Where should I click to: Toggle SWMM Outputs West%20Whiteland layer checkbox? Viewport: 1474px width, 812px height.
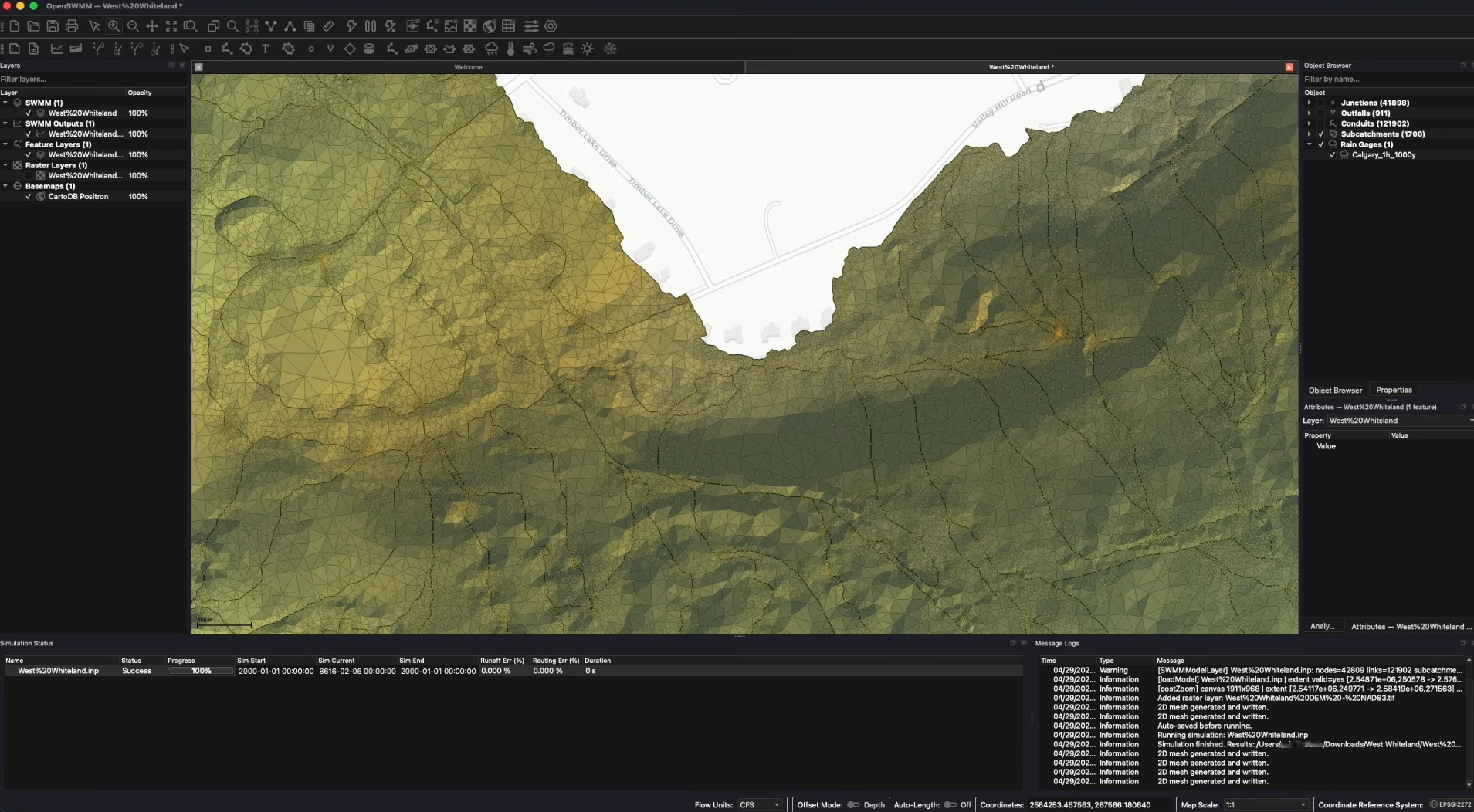pyautogui.click(x=29, y=134)
